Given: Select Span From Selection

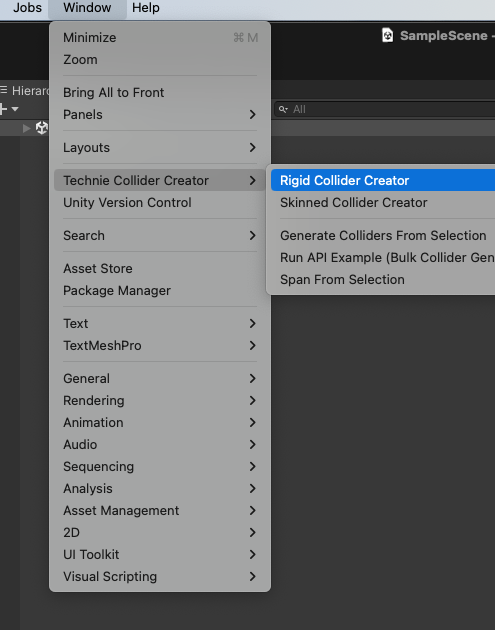Looking at the screenshot, I should click(383, 280).
